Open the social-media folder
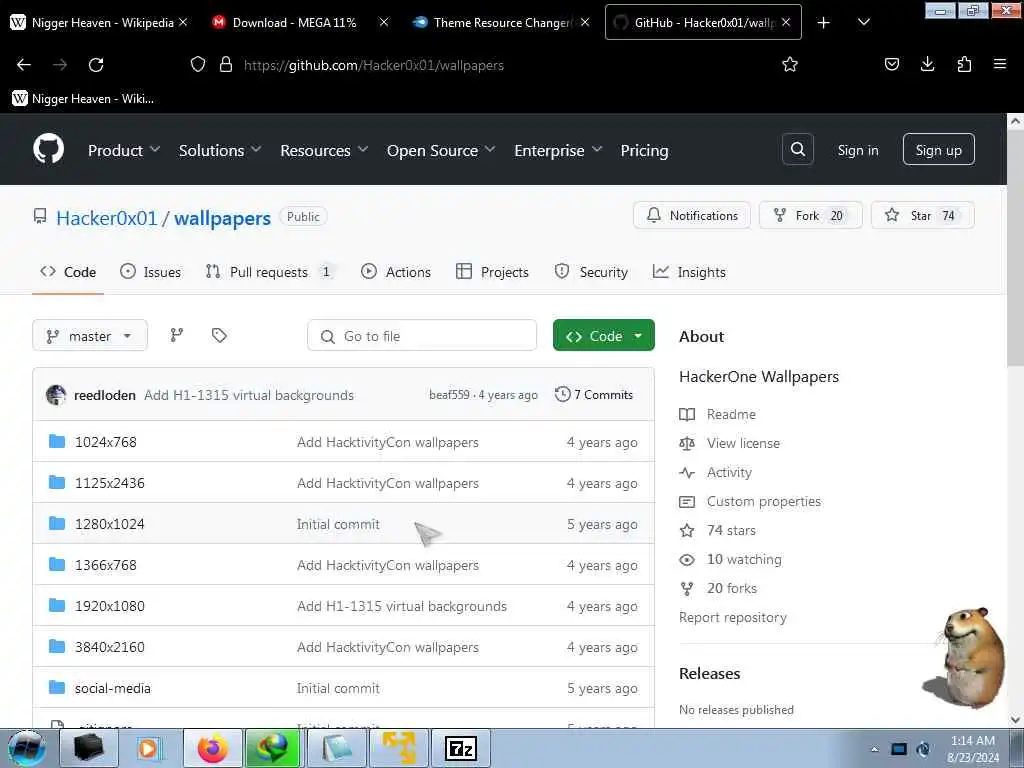The height and width of the screenshot is (768, 1024). (112, 688)
